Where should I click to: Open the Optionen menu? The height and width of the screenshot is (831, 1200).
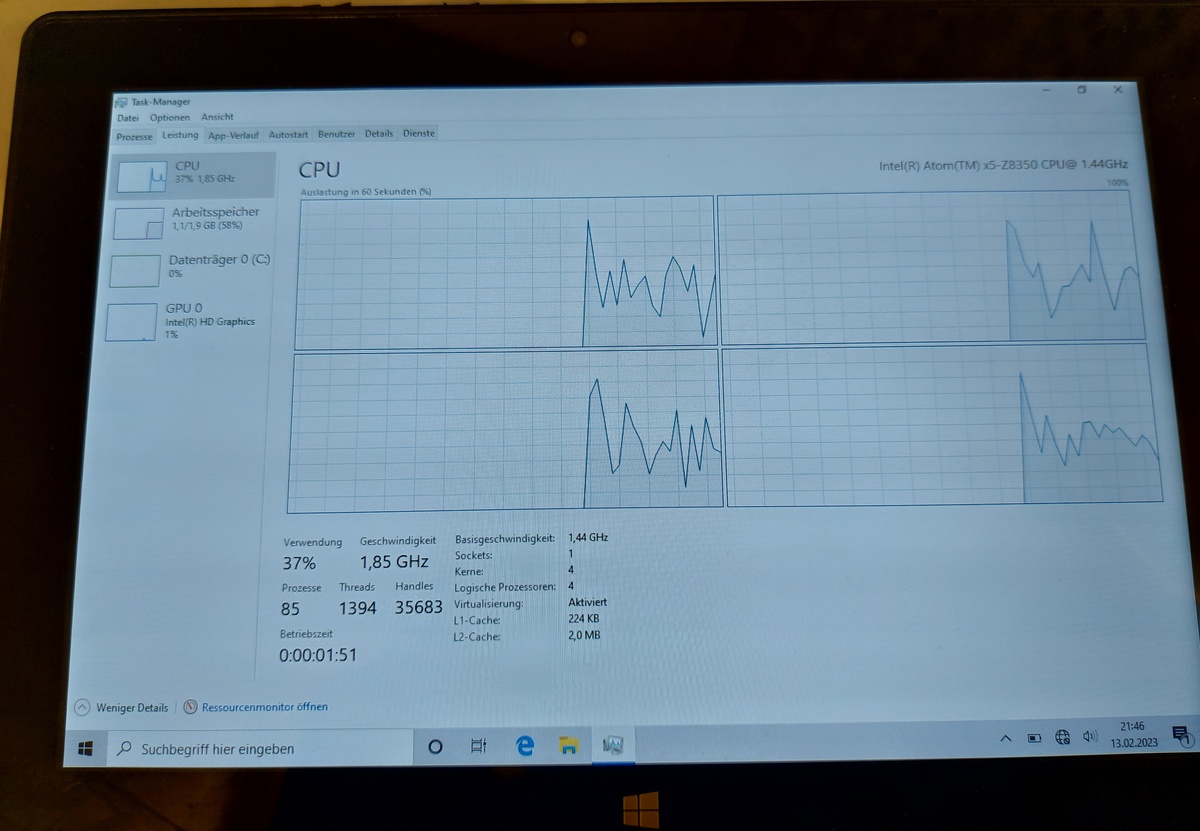[x=170, y=117]
